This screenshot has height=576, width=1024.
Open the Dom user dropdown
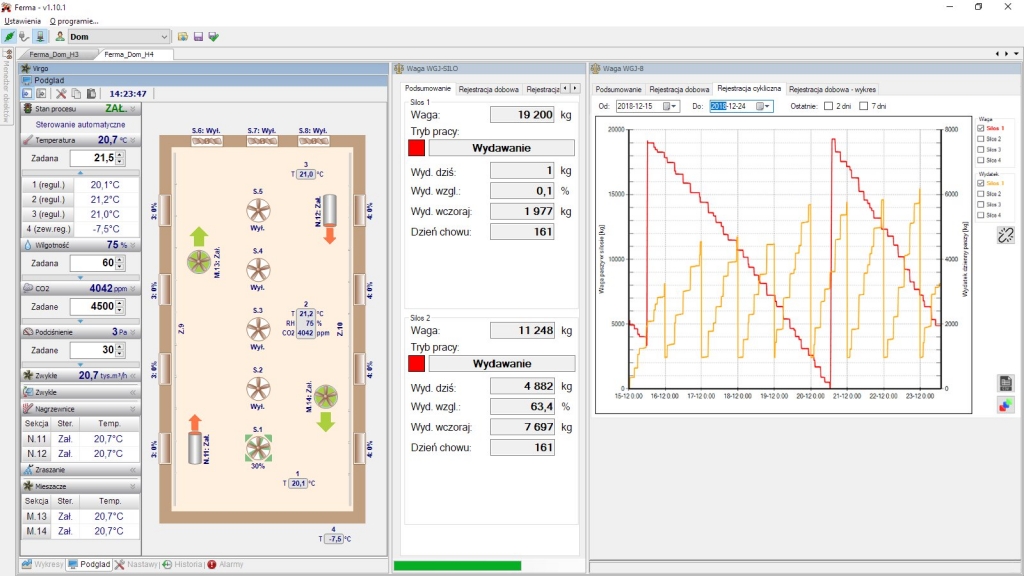coord(164,37)
